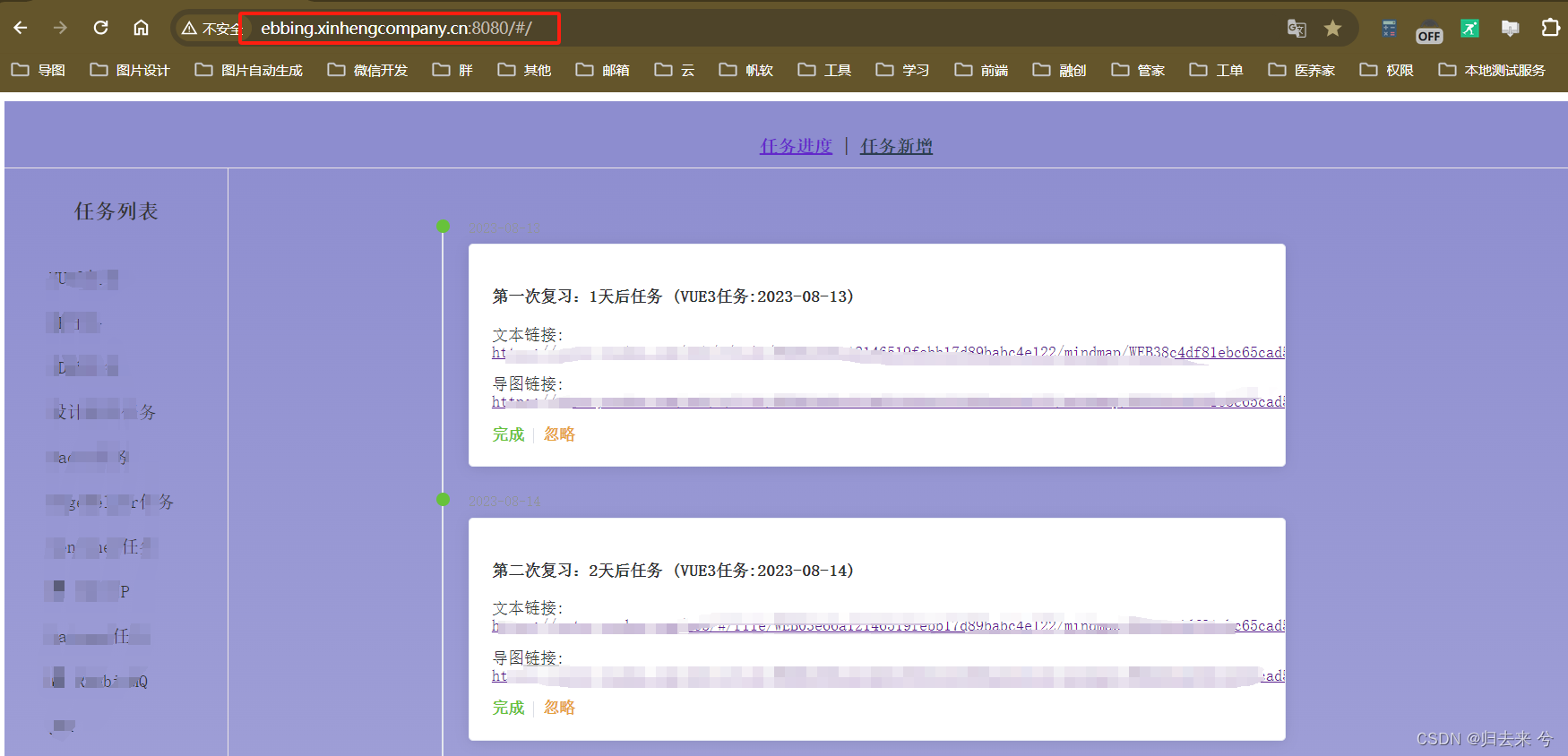The width and height of the screenshot is (1568, 756).
Task: Open the browser home page
Action: 141,28
